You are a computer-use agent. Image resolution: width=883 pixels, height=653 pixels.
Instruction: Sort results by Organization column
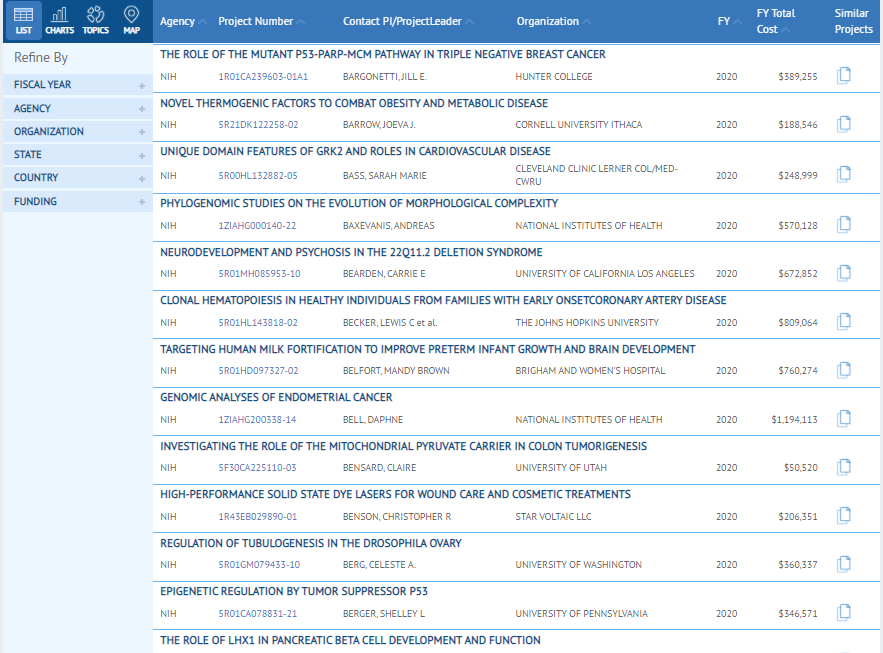(x=554, y=21)
